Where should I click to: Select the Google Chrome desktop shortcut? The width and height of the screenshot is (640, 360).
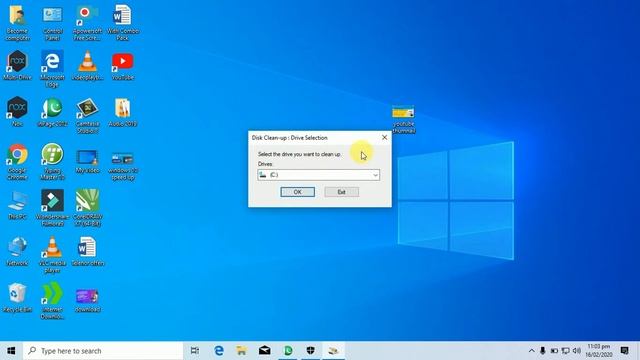click(x=17, y=162)
